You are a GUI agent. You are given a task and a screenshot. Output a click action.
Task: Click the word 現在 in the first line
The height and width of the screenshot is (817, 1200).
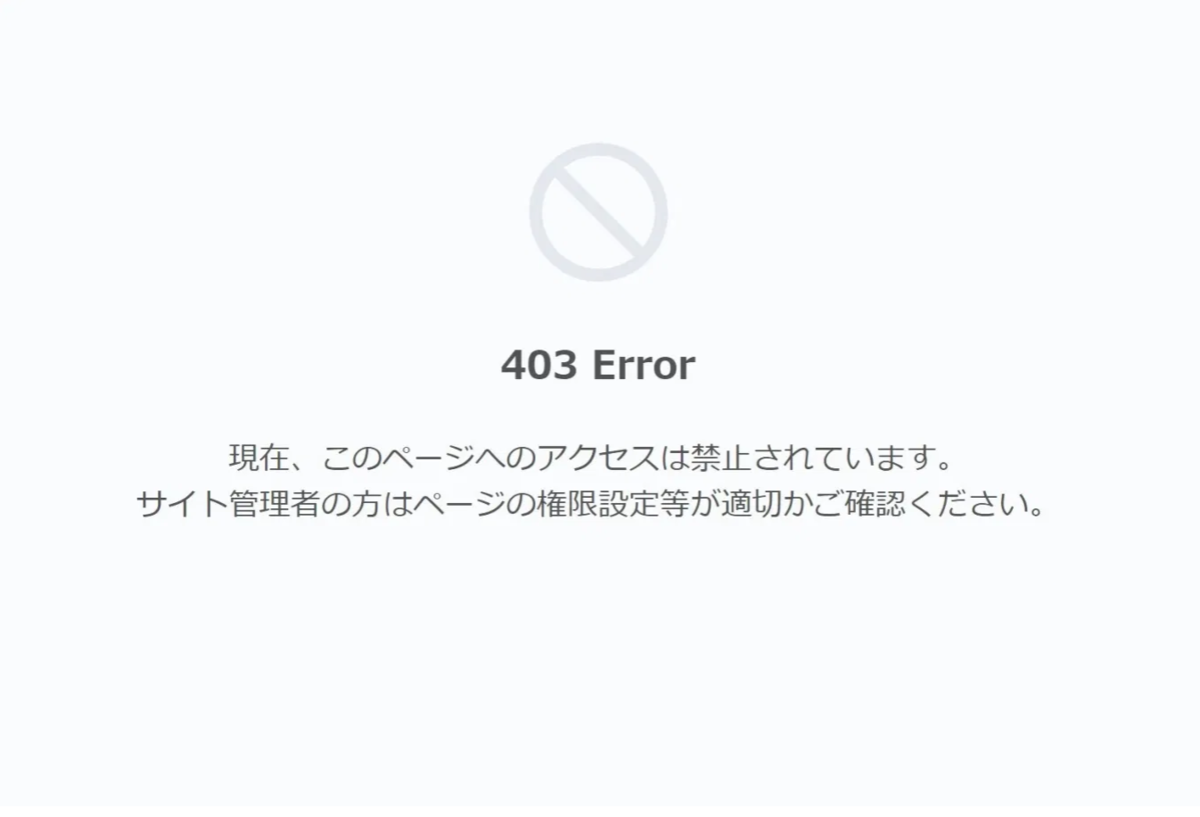258,458
